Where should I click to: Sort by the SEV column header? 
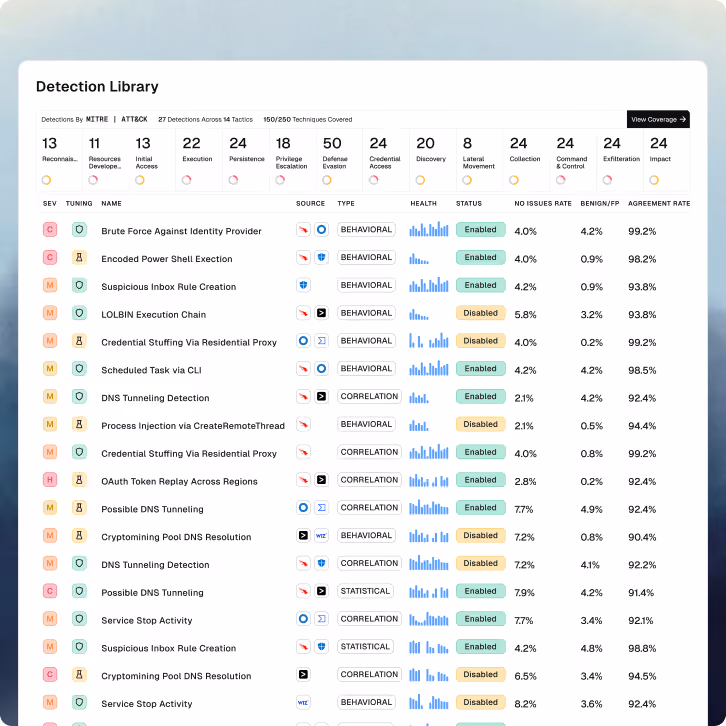coord(50,203)
